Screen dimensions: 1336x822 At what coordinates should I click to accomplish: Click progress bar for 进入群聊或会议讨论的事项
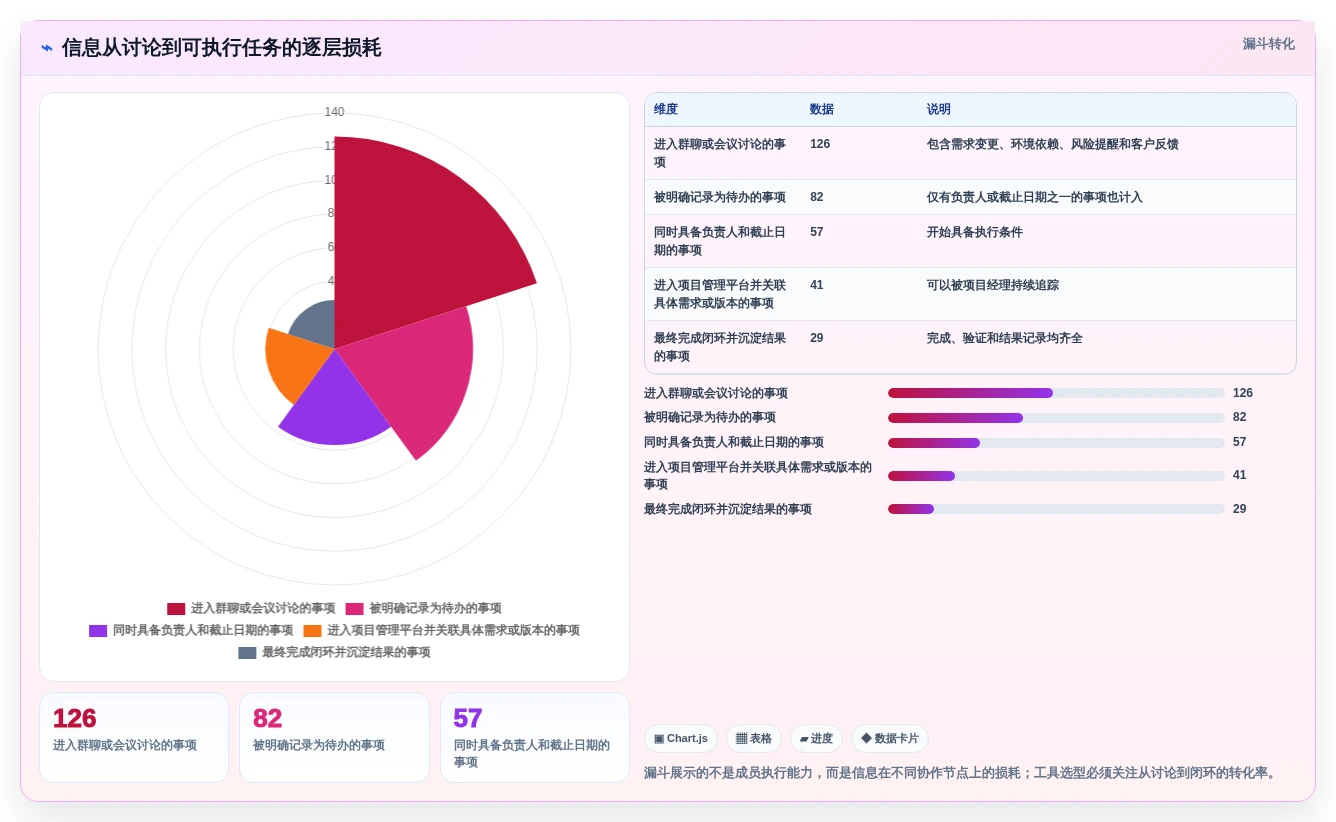1056,393
